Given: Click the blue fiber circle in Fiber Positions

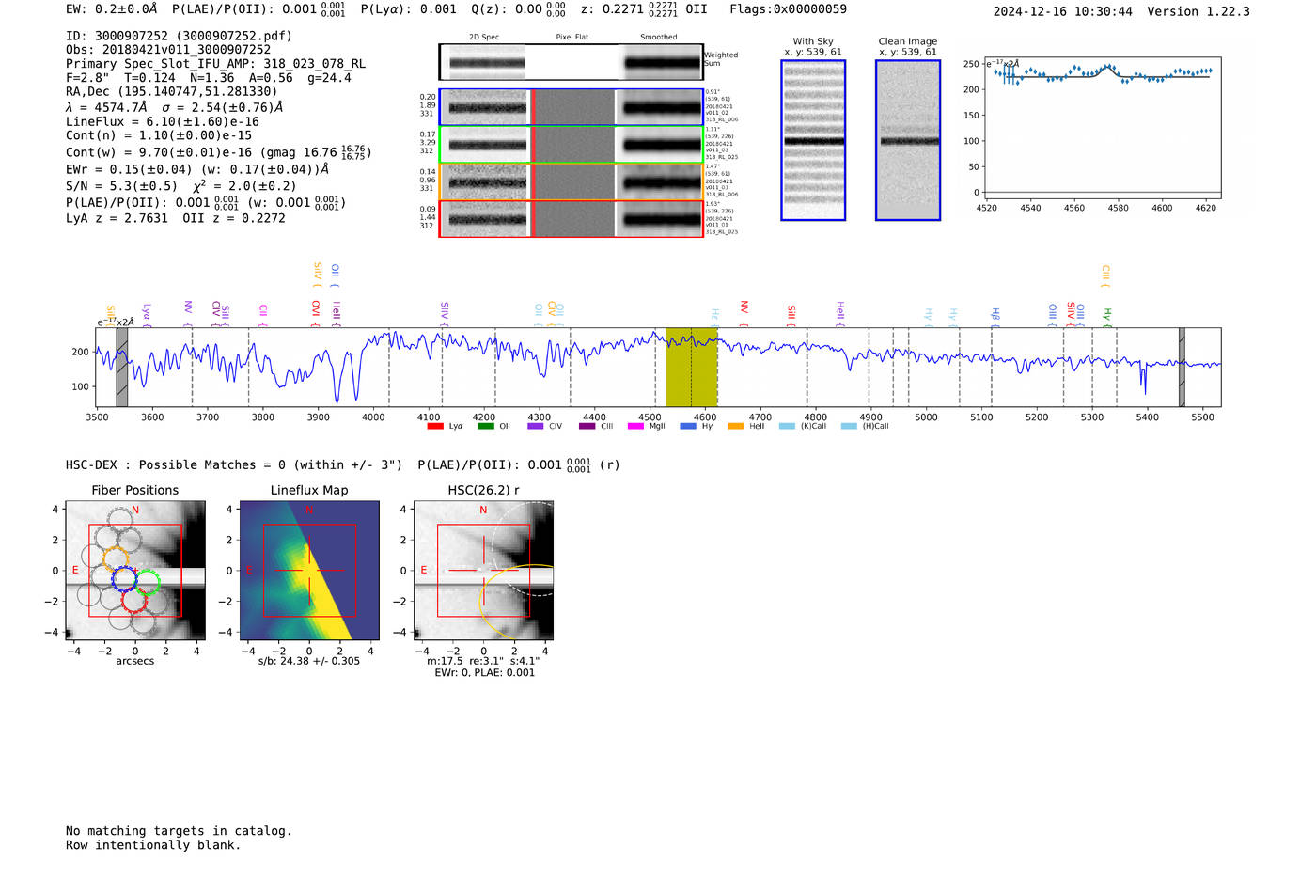Looking at the screenshot, I should click(124, 579).
